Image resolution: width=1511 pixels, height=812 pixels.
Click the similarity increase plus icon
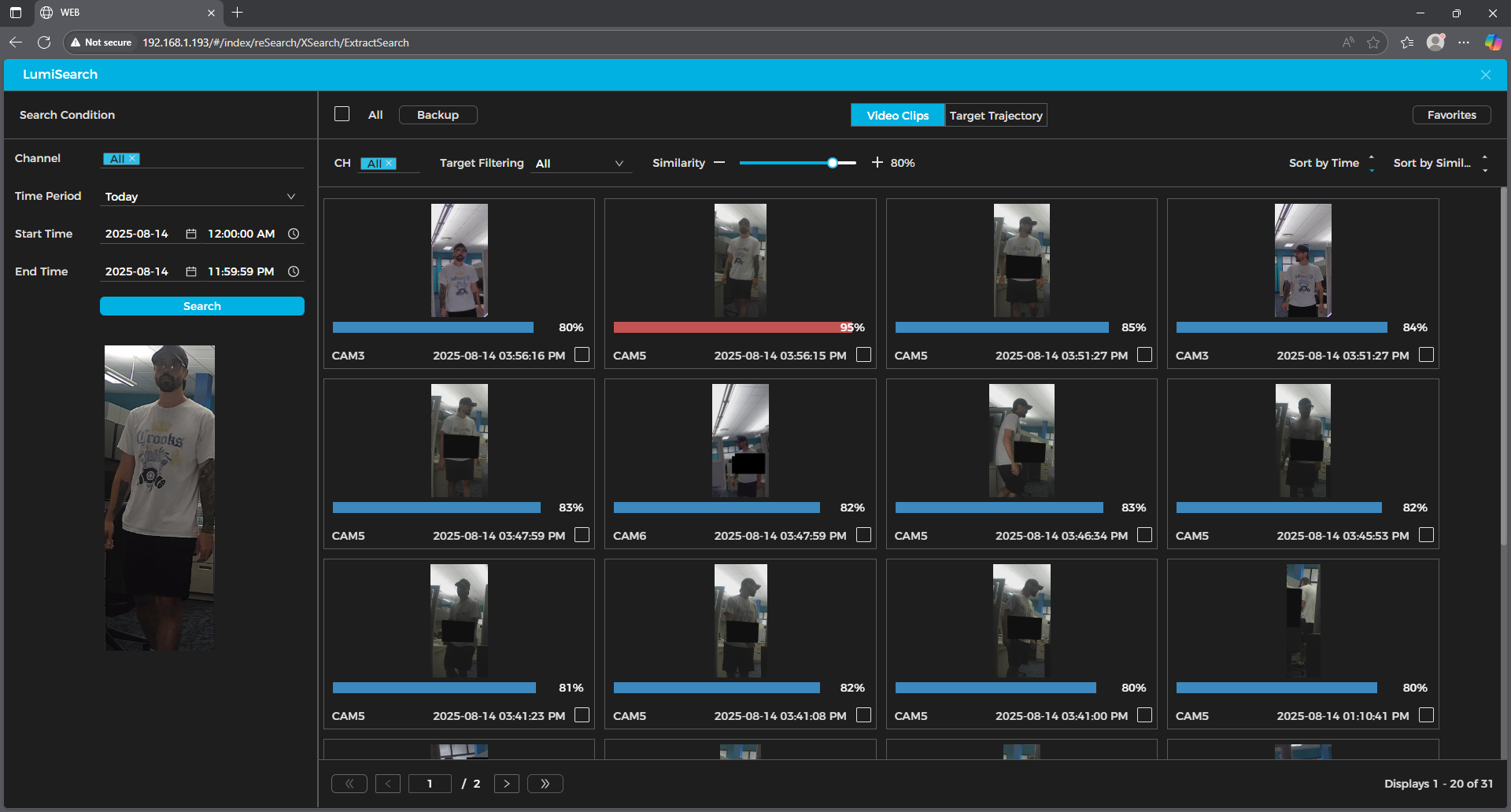tap(877, 163)
